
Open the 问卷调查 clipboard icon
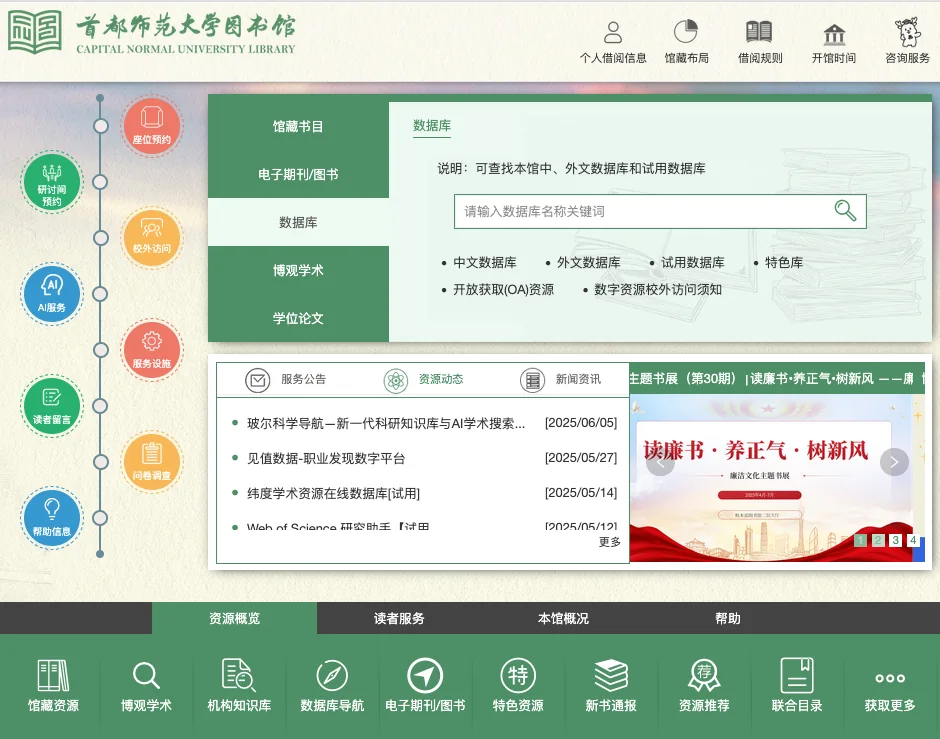[152, 462]
